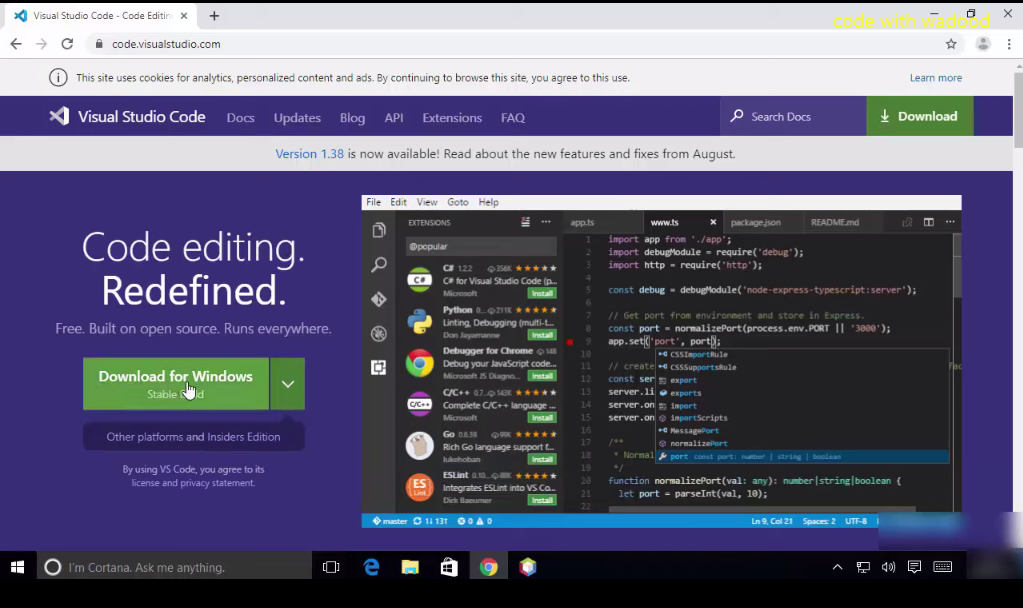
Task: Open a new browser tab with plus
Action: click(x=214, y=16)
